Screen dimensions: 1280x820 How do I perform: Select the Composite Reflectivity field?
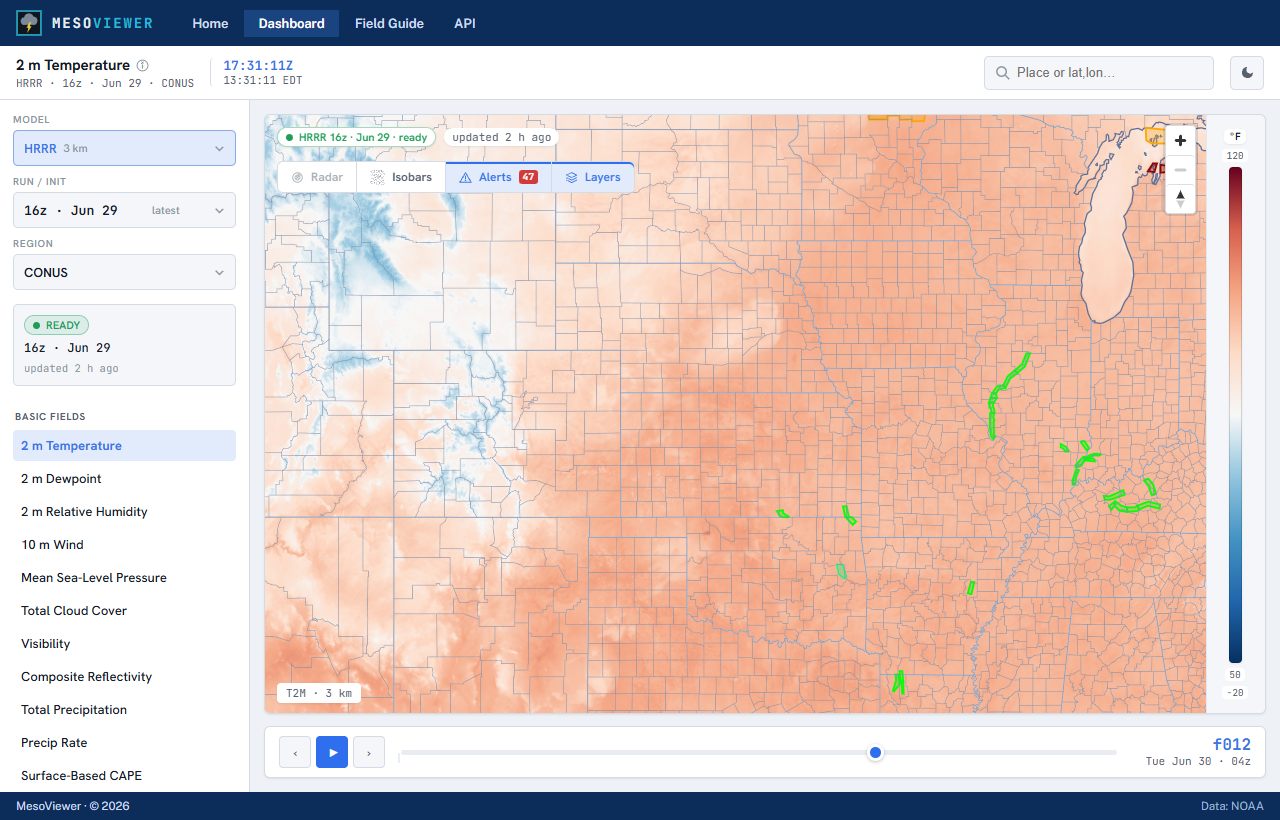pos(124,677)
